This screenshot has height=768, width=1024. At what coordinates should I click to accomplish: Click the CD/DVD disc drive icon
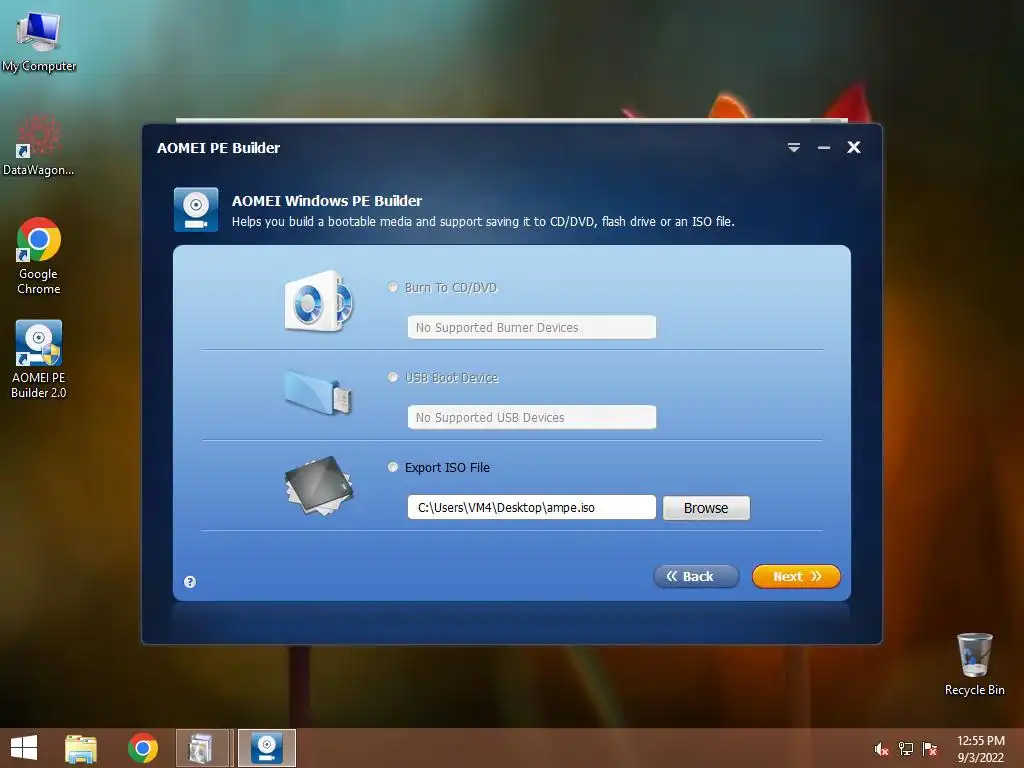pos(319,301)
